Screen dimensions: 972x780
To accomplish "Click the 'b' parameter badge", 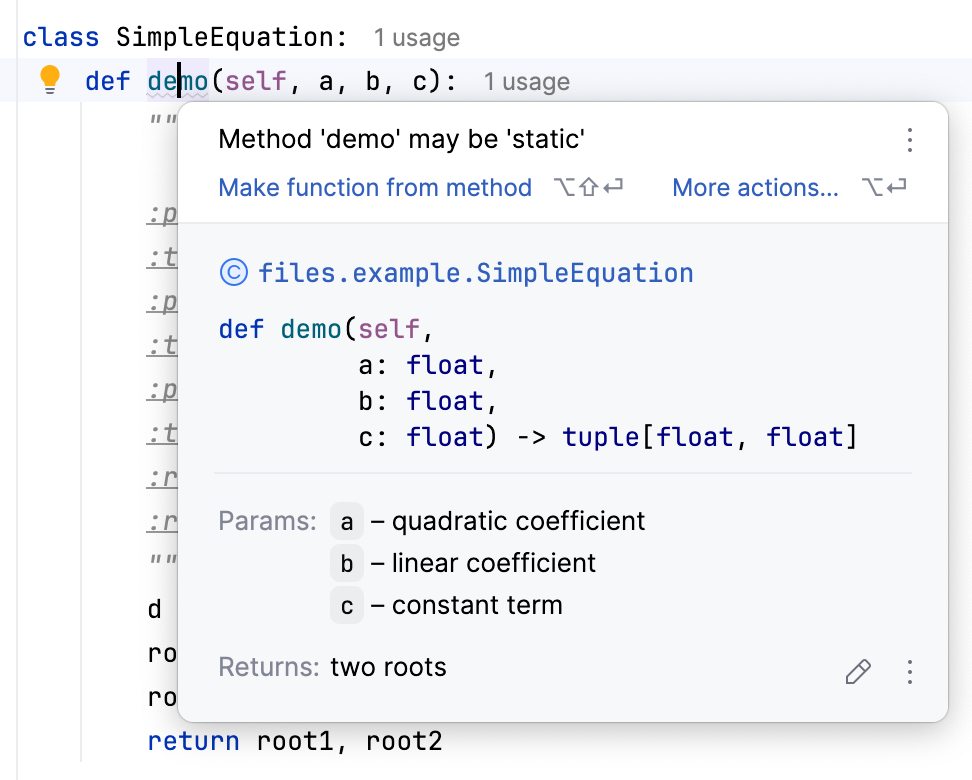I will tap(346, 564).
